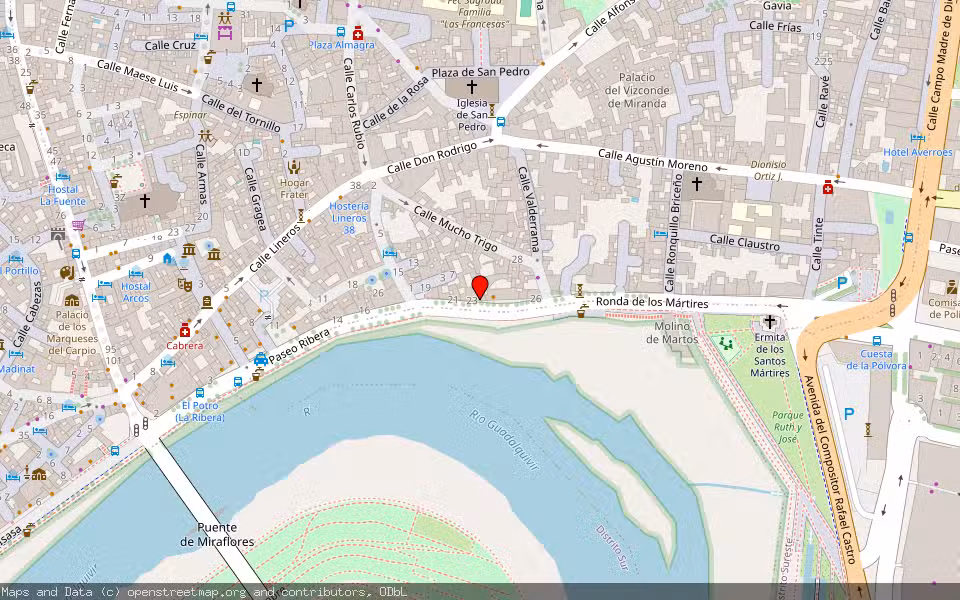Click the pharmacy icon beside Plaza Almagra
Image resolution: width=960 pixels, height=600 pixels.
358,33
